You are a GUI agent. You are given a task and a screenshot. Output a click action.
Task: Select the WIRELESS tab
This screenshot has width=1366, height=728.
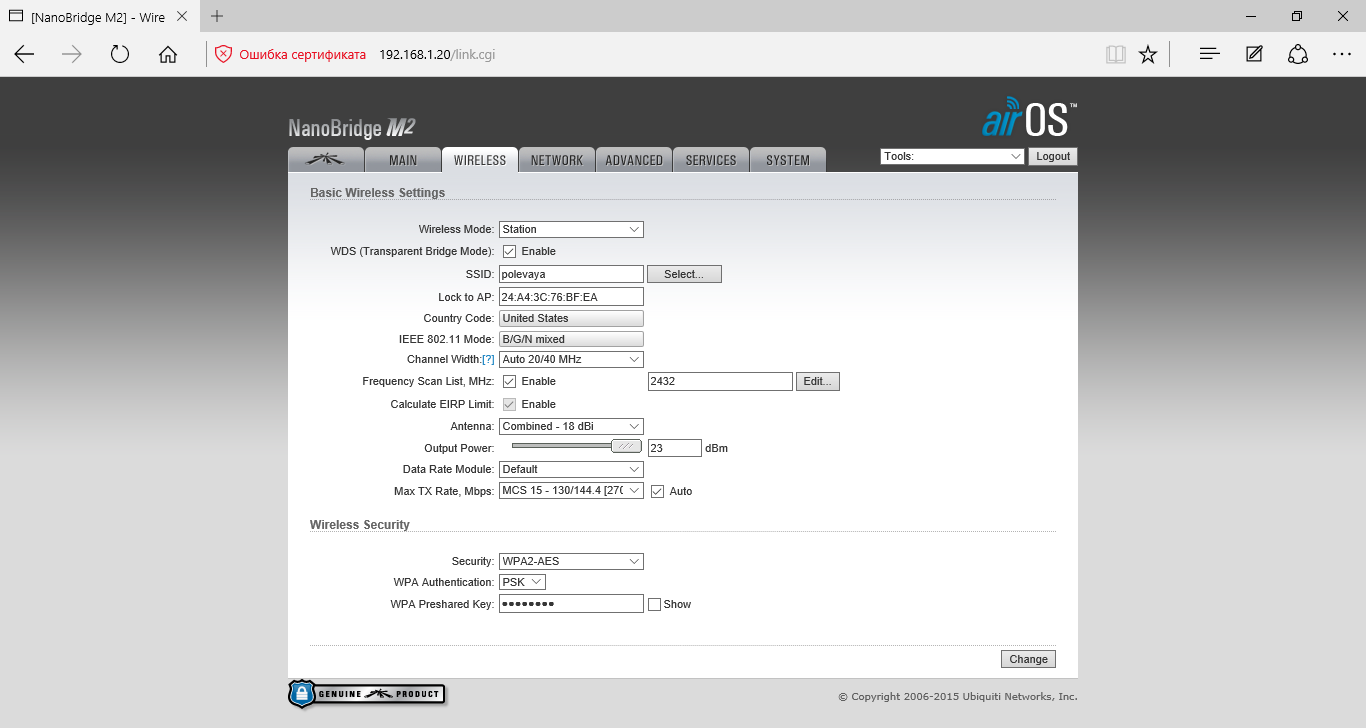[480, 160]
